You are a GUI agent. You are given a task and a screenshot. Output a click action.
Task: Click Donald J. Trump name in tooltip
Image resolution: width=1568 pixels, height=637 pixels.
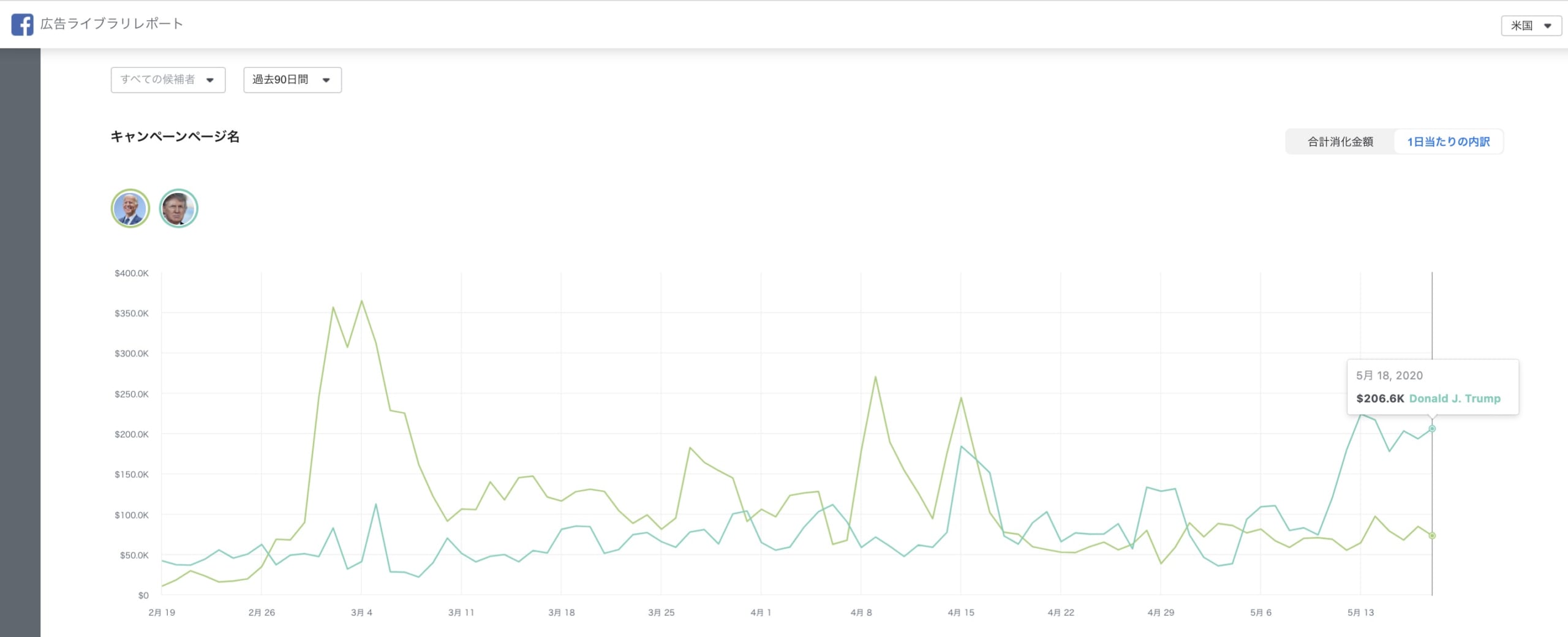(x=1455, y=399)
